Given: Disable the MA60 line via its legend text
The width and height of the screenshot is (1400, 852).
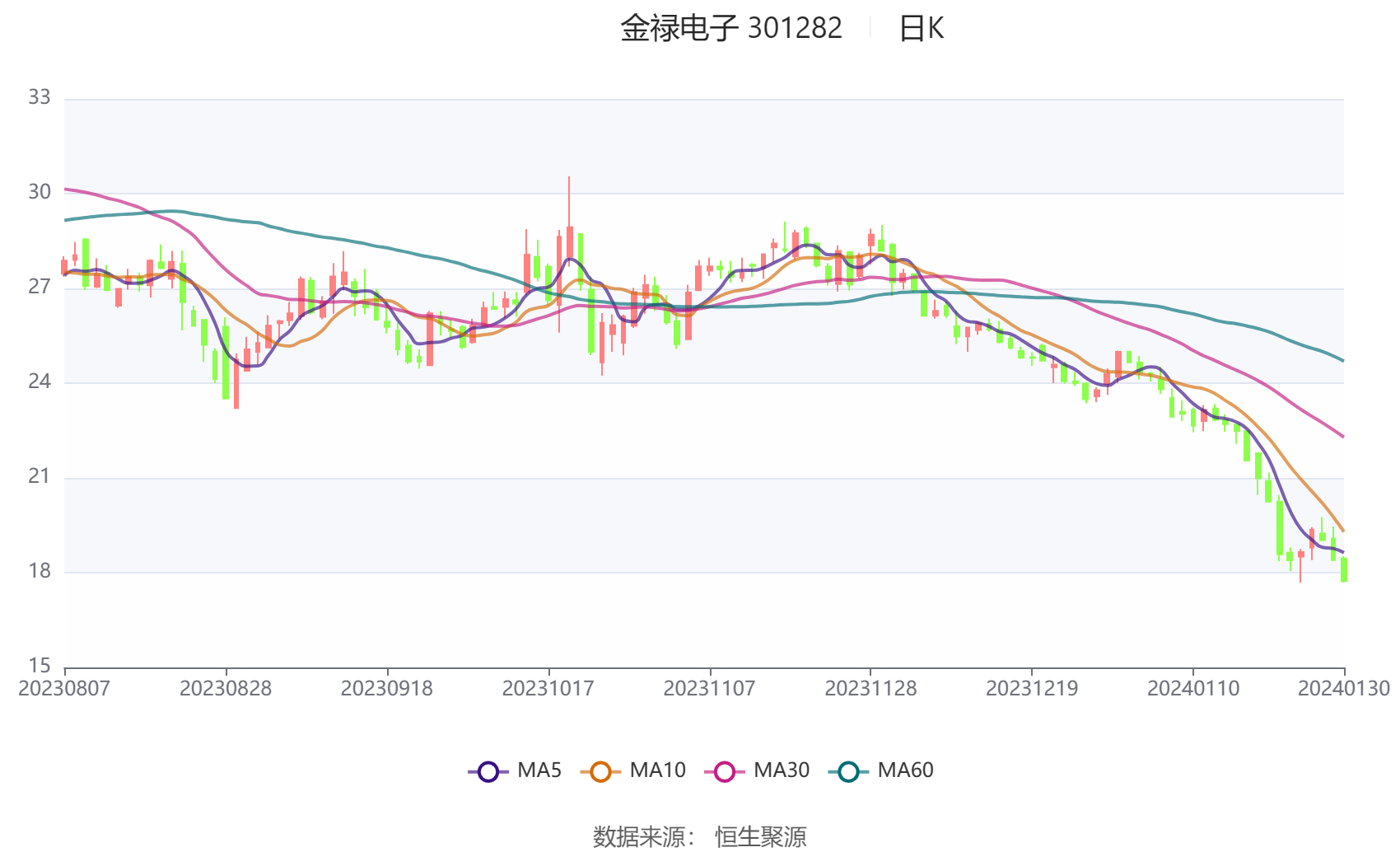Looking at the screenshot, I should pos(905,770).
